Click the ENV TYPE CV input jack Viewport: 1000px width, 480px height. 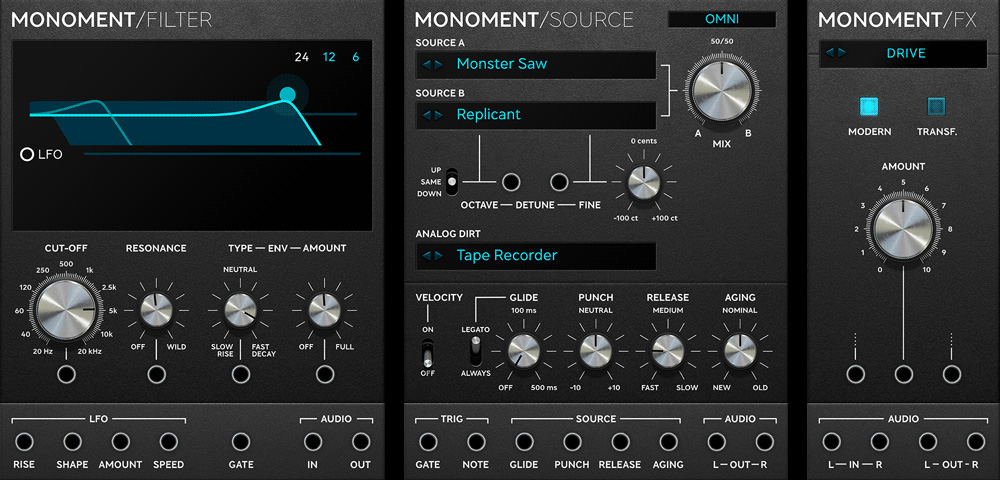[x=240, y=375]
